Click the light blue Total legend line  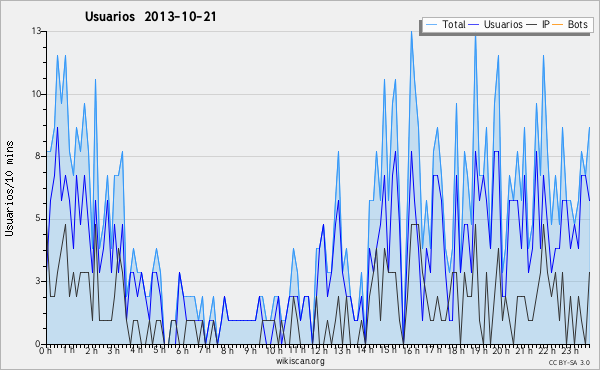(x=431, y=25)
